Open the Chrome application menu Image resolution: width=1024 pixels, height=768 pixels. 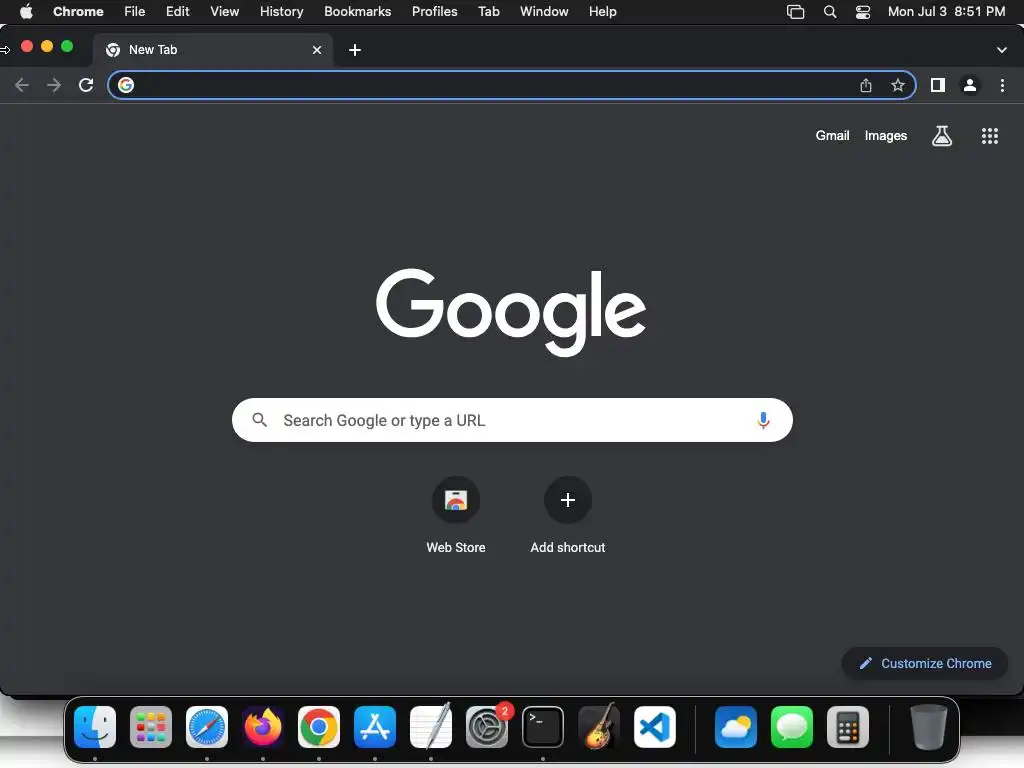[x=78, y=11]
